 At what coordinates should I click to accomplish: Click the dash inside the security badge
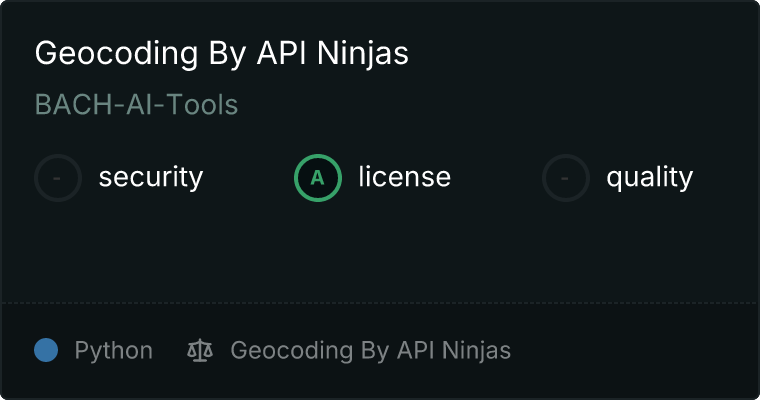[58, 179]
